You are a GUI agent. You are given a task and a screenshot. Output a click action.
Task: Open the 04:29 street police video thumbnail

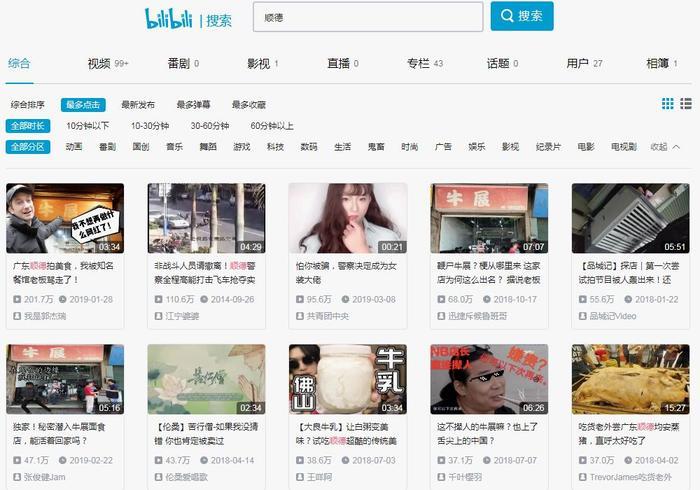point(207,218)
